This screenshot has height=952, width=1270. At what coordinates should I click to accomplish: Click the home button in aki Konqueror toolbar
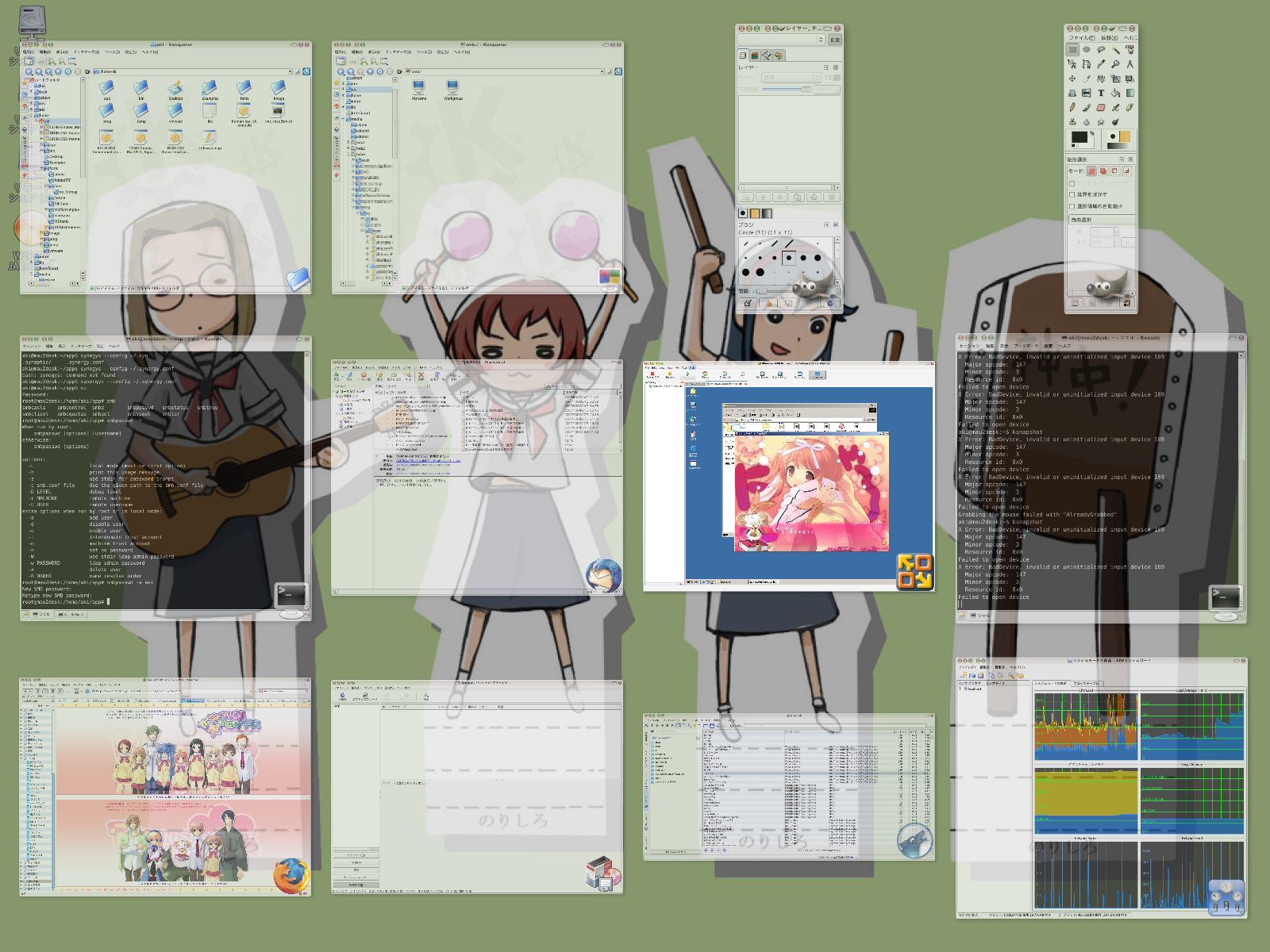[58, 71]
